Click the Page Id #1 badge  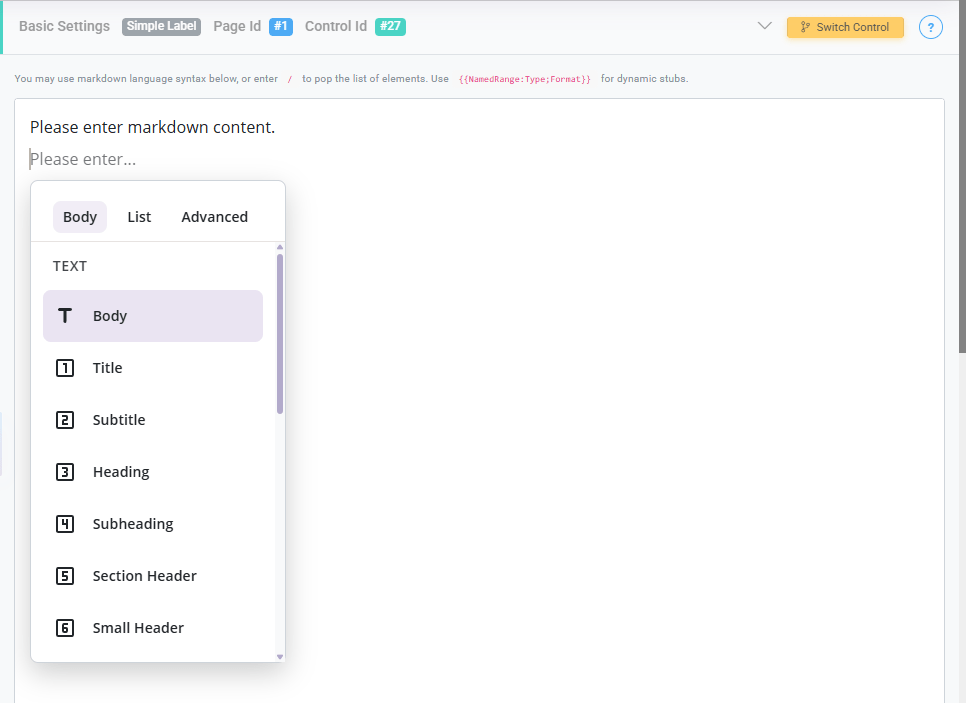281,27
